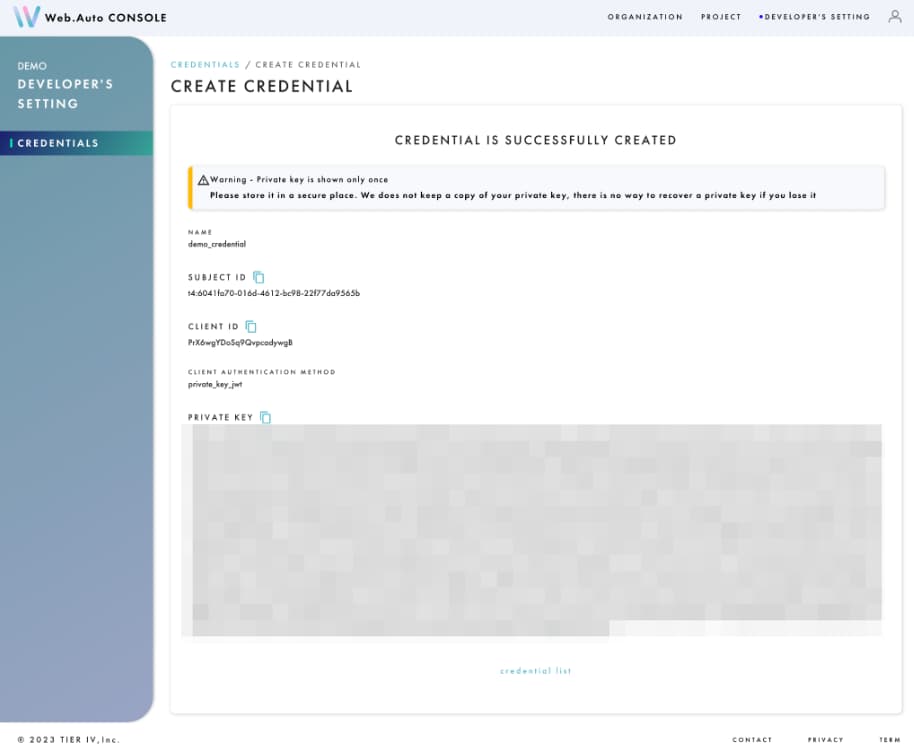Viewport: 914px width, 751px height.
Task: Open the PROJECT menu item
Action: (x=721, y=16)
